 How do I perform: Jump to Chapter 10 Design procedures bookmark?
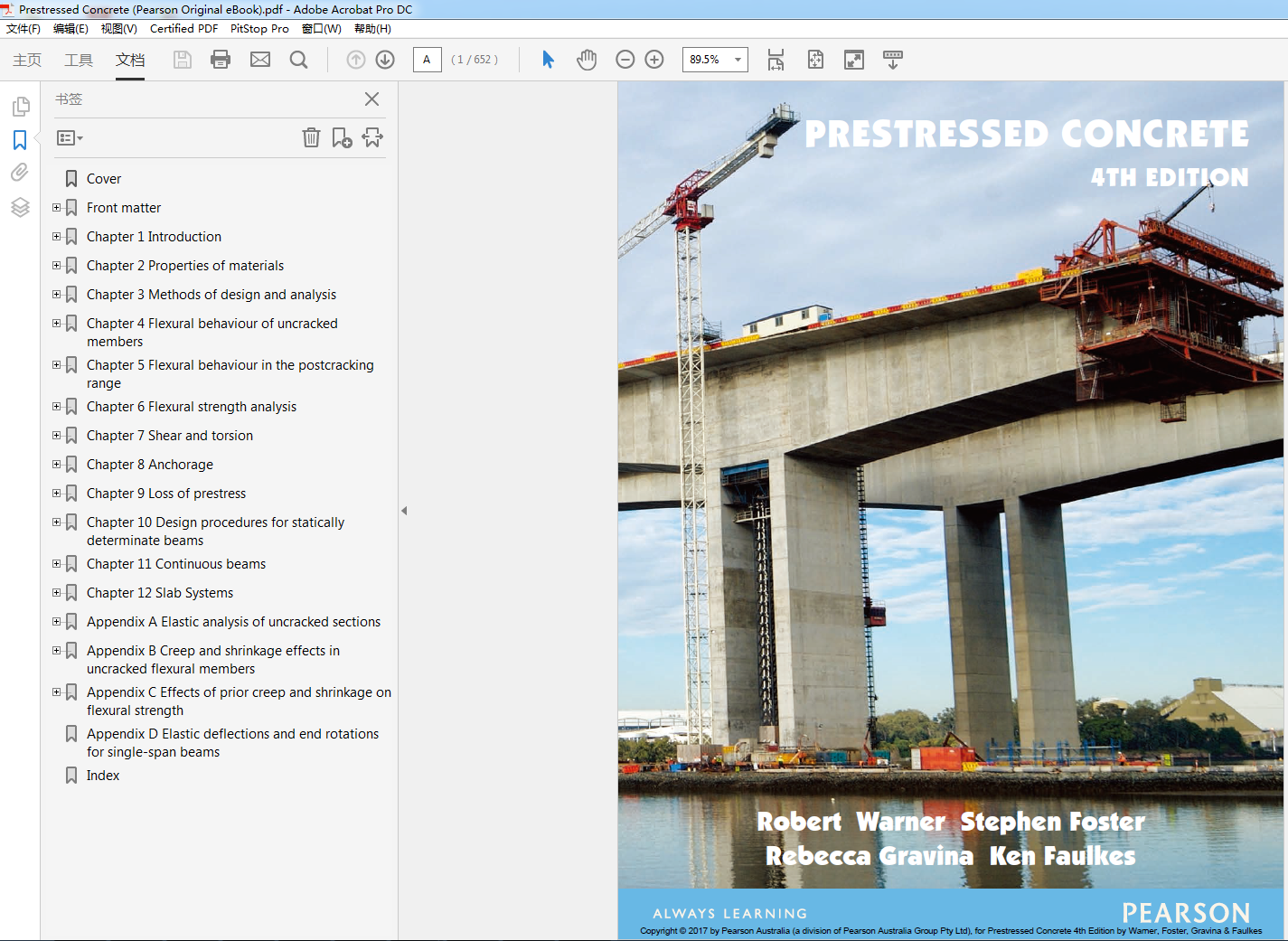(x=216, y=532)
